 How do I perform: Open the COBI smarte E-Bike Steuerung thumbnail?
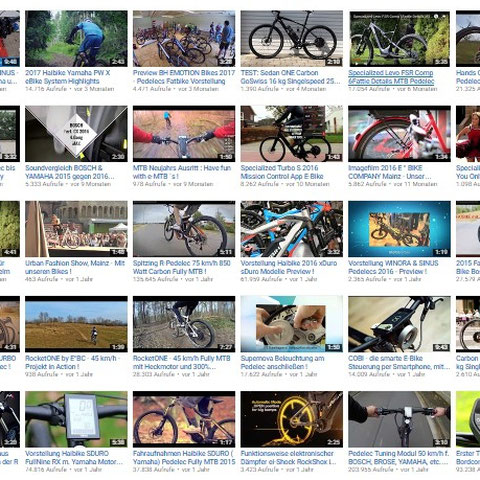[x=399, y=324]
